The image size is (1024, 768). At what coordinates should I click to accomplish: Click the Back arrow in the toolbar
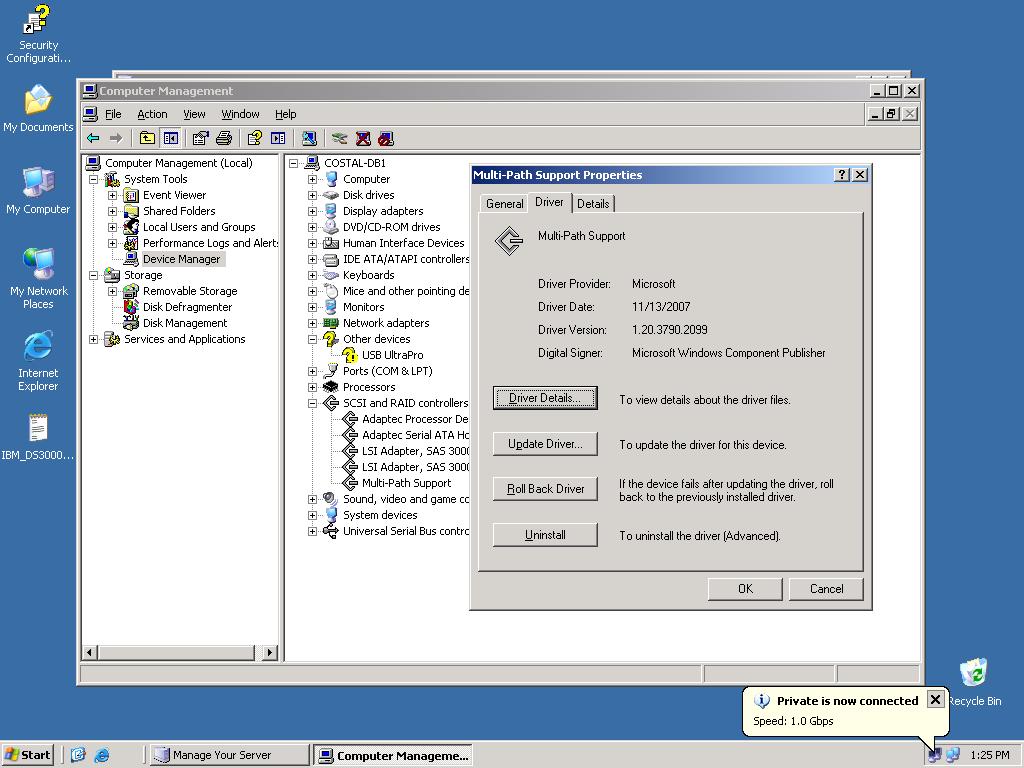(93, 138)
